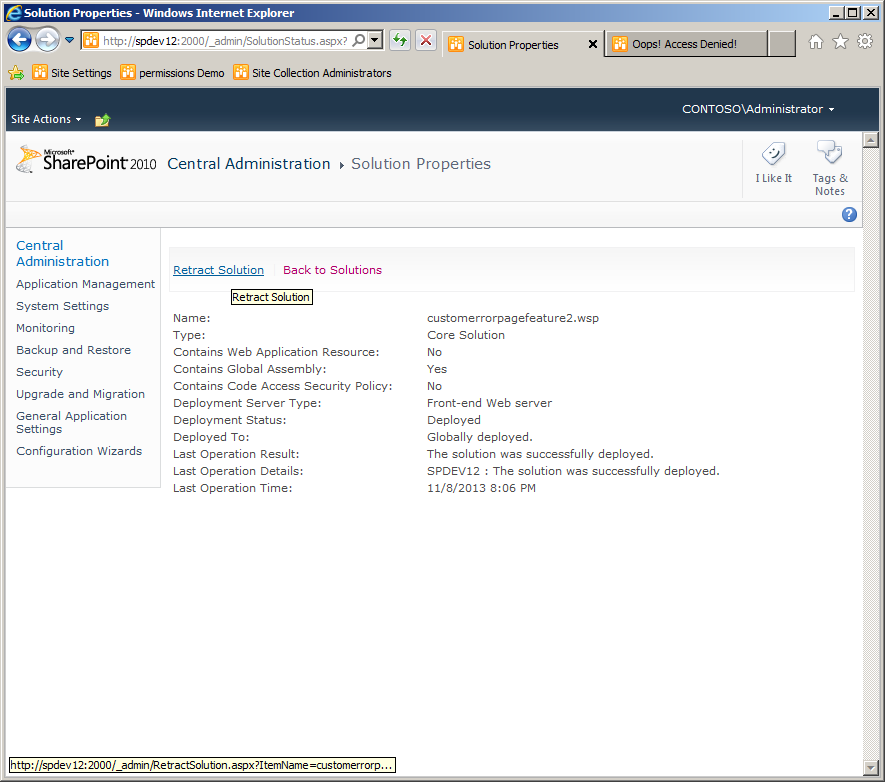
Task: Click the SharePoint 2010 logo
Action: pos(86,160)
